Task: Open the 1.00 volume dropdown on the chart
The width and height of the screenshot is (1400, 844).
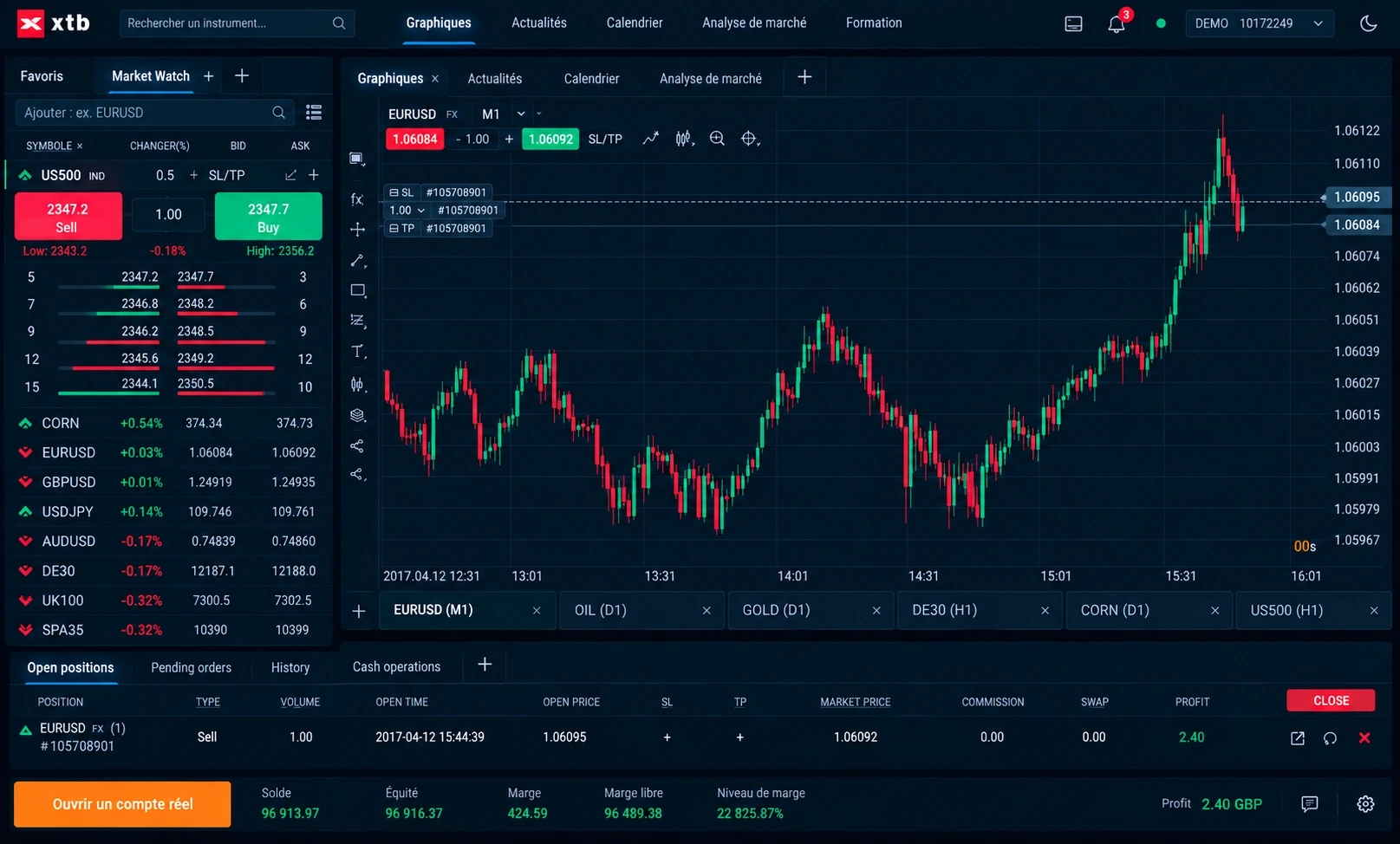Action: [407, 211]
